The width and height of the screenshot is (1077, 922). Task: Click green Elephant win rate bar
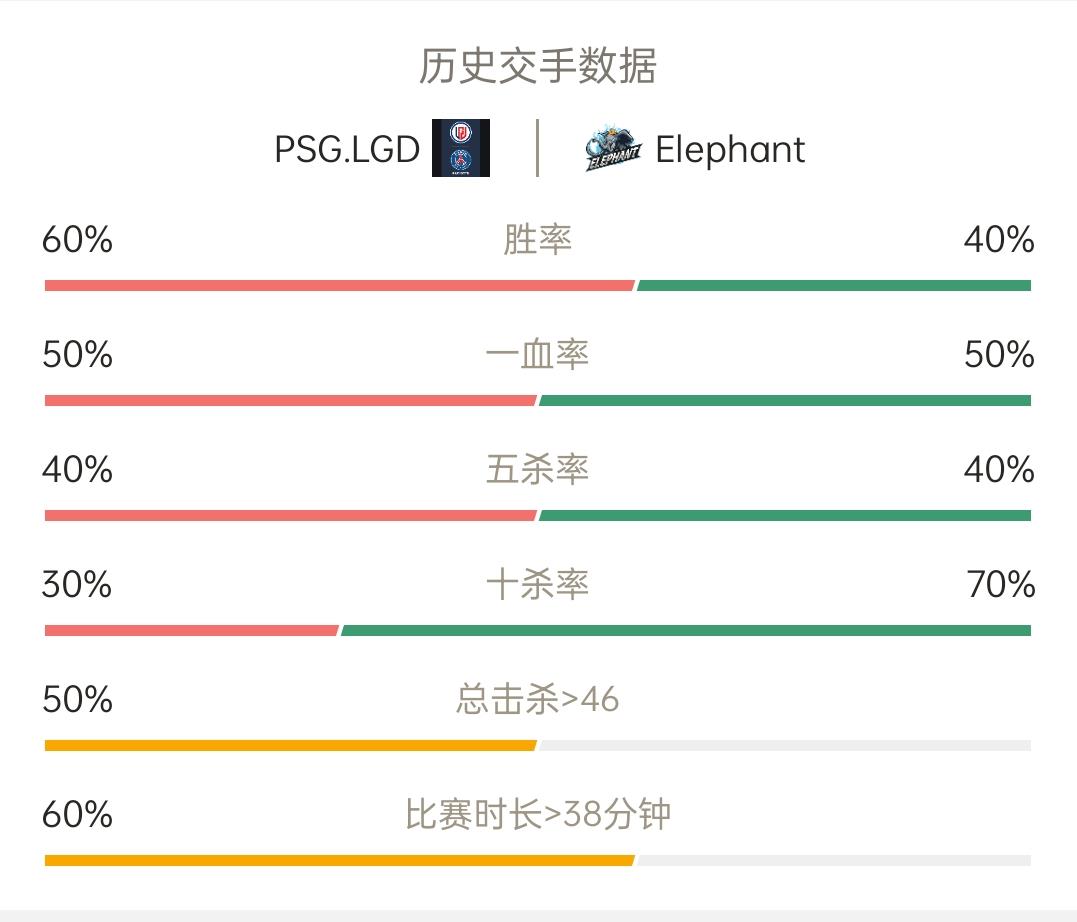coord(834,285)
